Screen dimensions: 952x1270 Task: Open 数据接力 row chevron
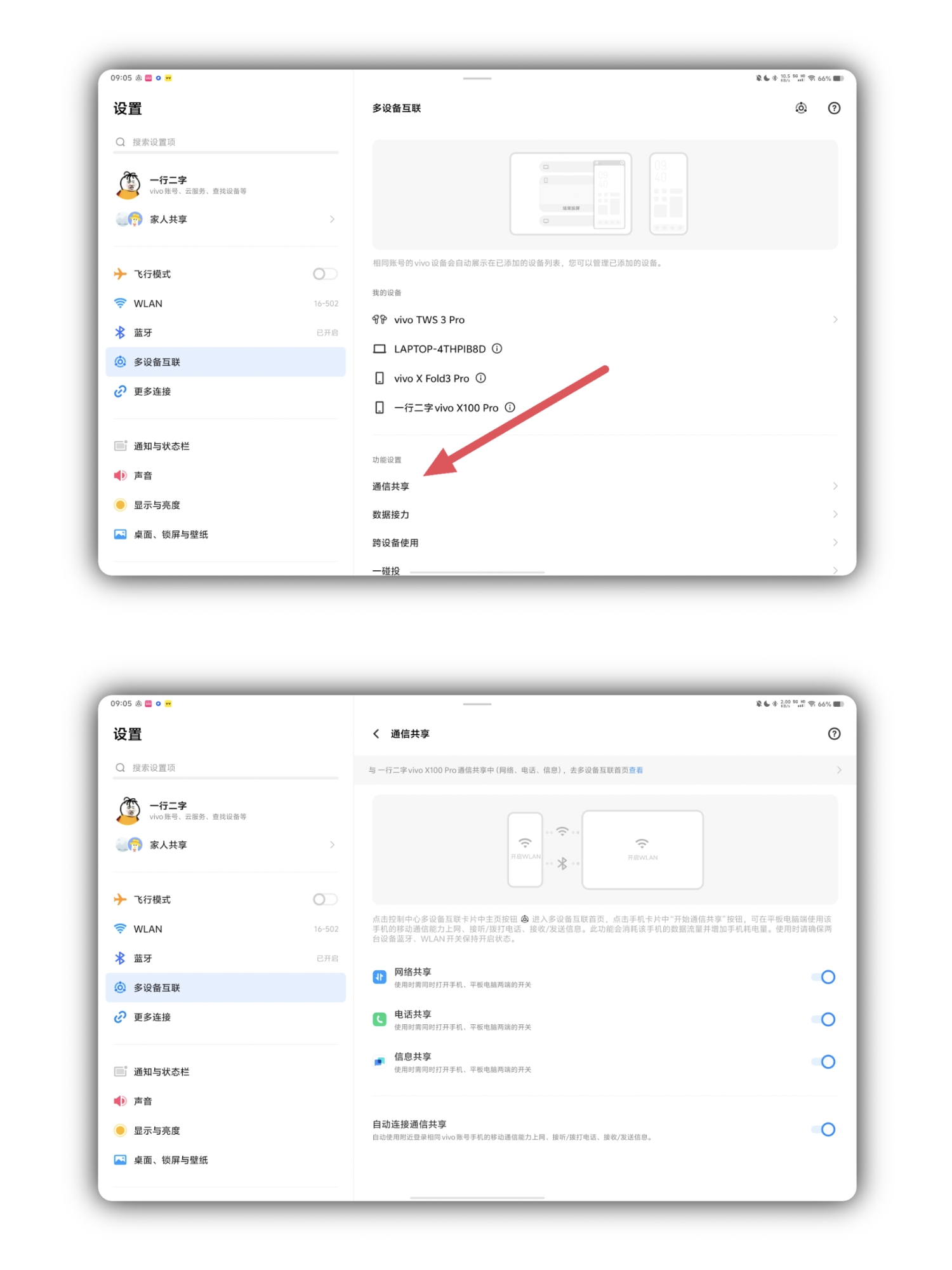[835, 514]
